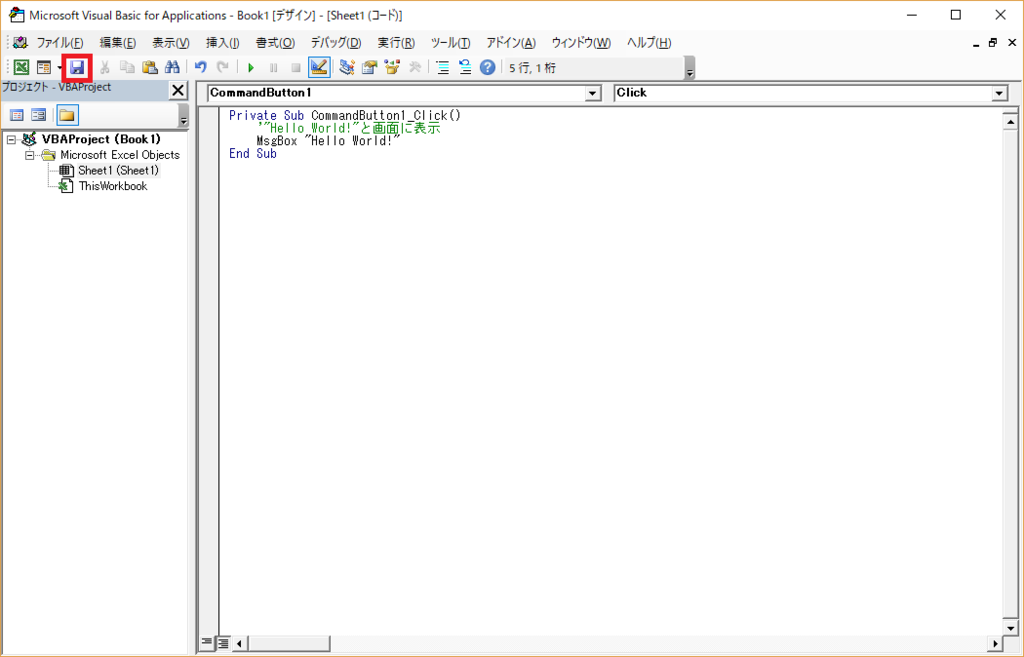The image size is (1024, 657).
Task: Click the View Code icon in Project pane
Action: click(x=17, y=116)
